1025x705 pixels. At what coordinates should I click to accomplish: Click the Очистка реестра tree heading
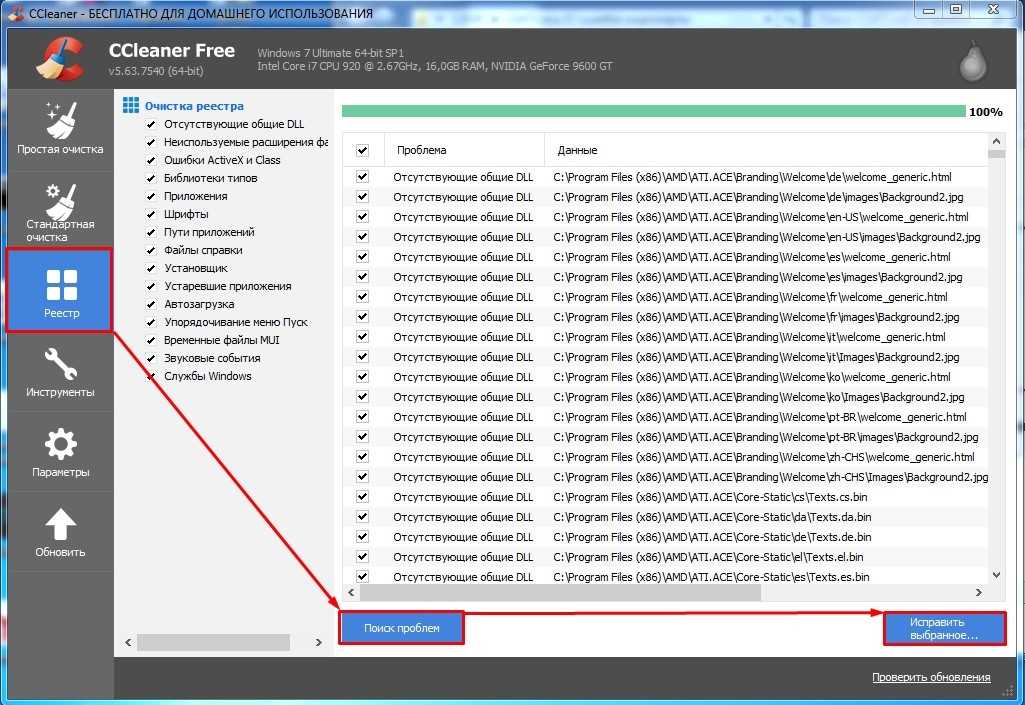pos(193,106)
